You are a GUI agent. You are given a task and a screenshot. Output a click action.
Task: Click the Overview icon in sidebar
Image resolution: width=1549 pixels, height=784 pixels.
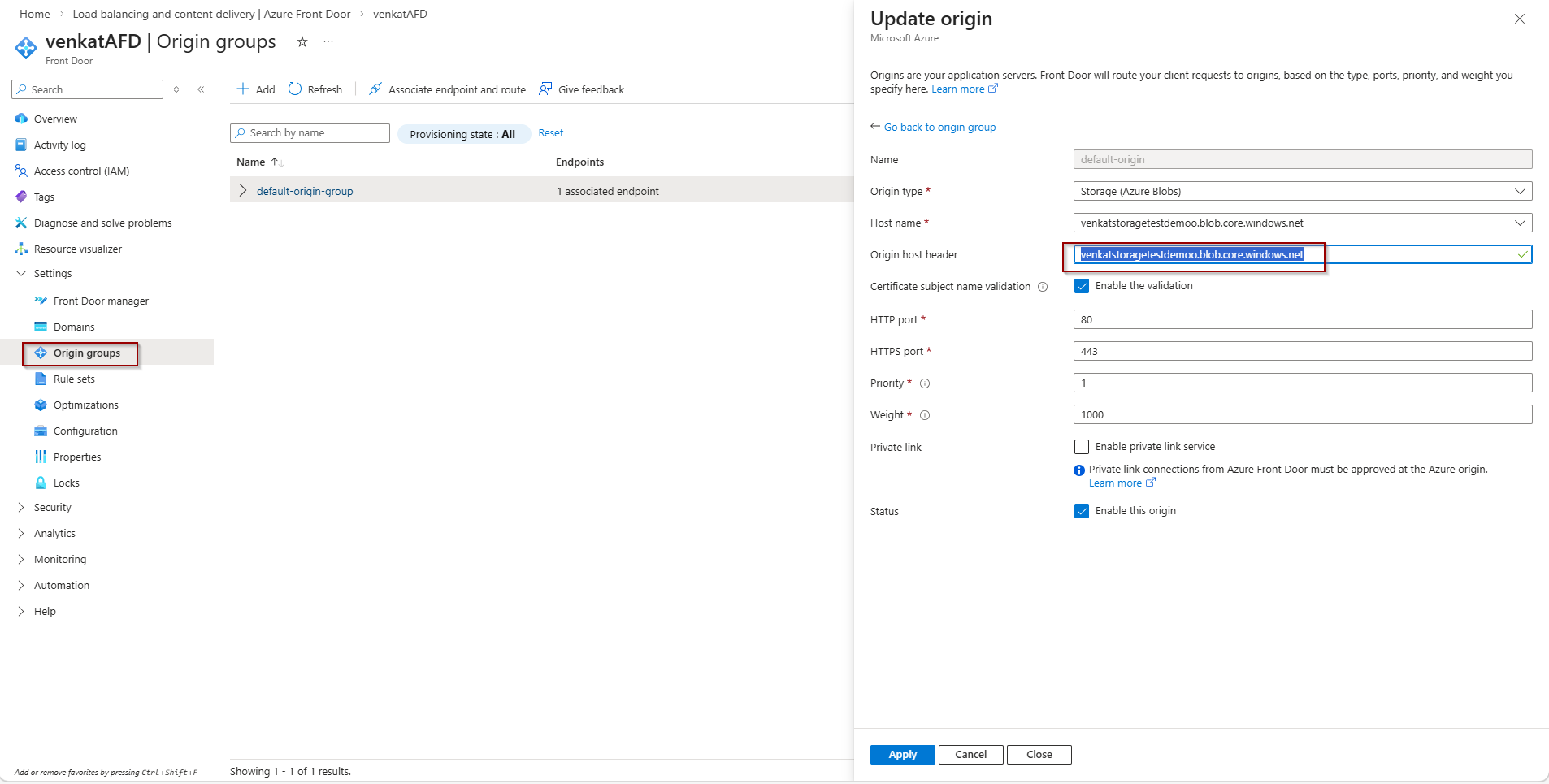[21, 119]
